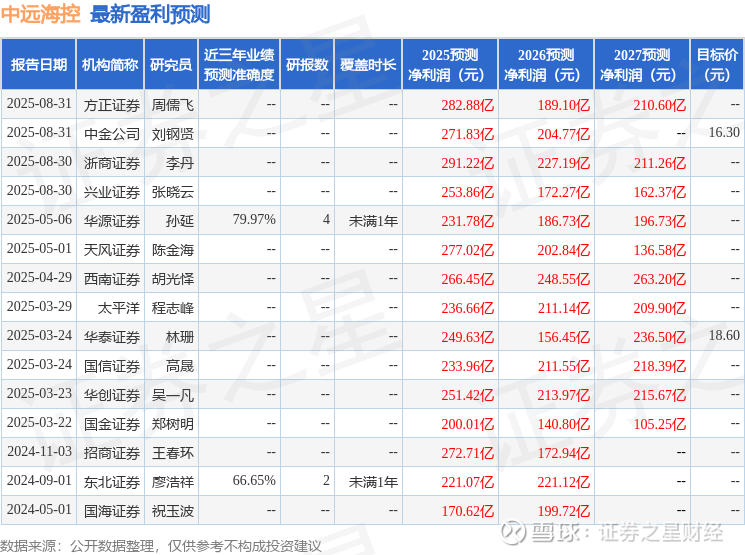This screenshot has width=745, height=555.
Task: Click the 2025预测净利润 column header
Action: tap(450, 65)
